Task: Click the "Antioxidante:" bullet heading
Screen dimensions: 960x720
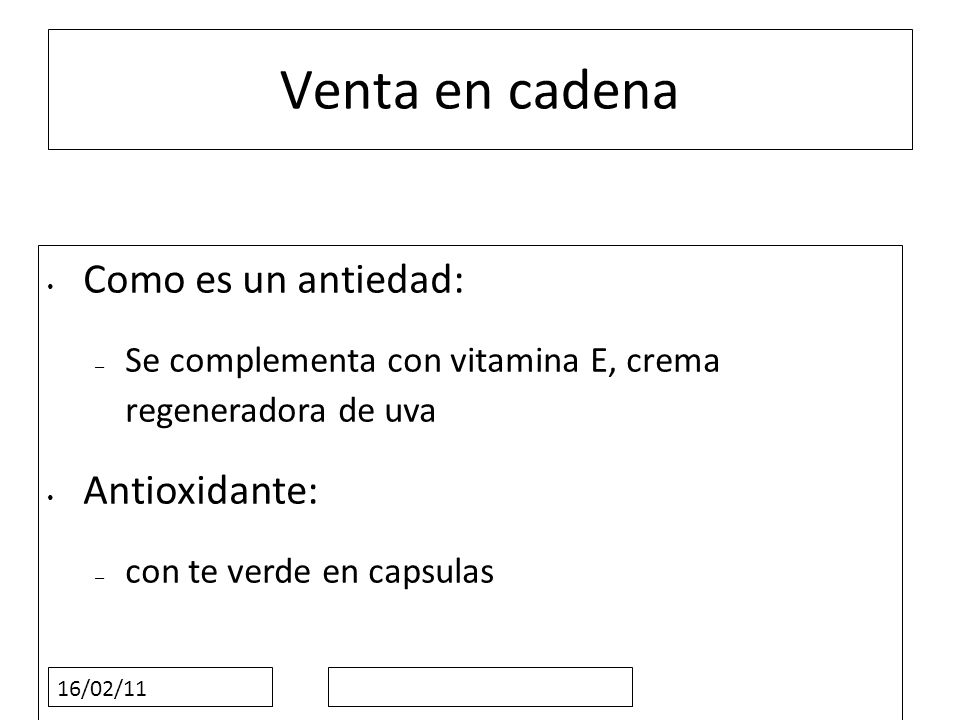Action: tap(201, 490)
